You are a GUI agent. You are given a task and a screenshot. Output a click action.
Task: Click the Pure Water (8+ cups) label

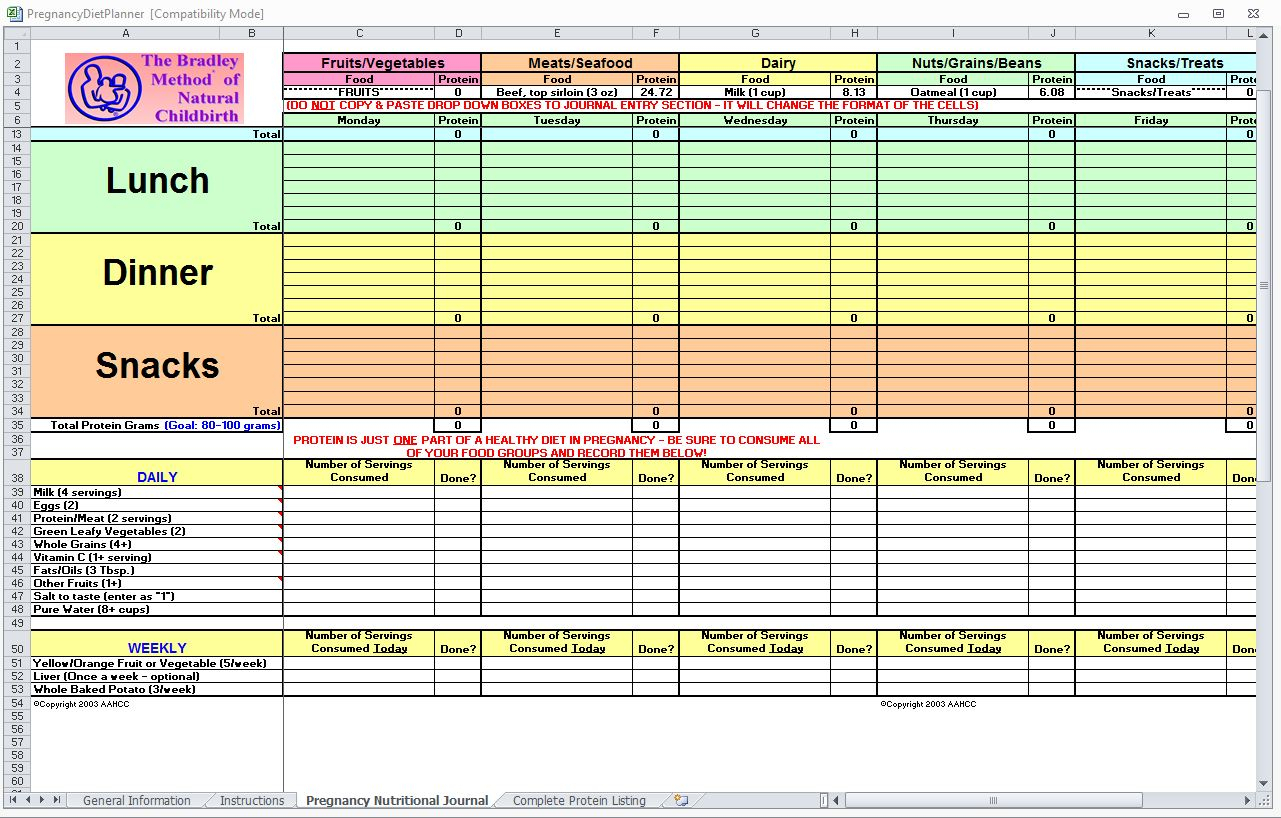[x=91, y=609]
